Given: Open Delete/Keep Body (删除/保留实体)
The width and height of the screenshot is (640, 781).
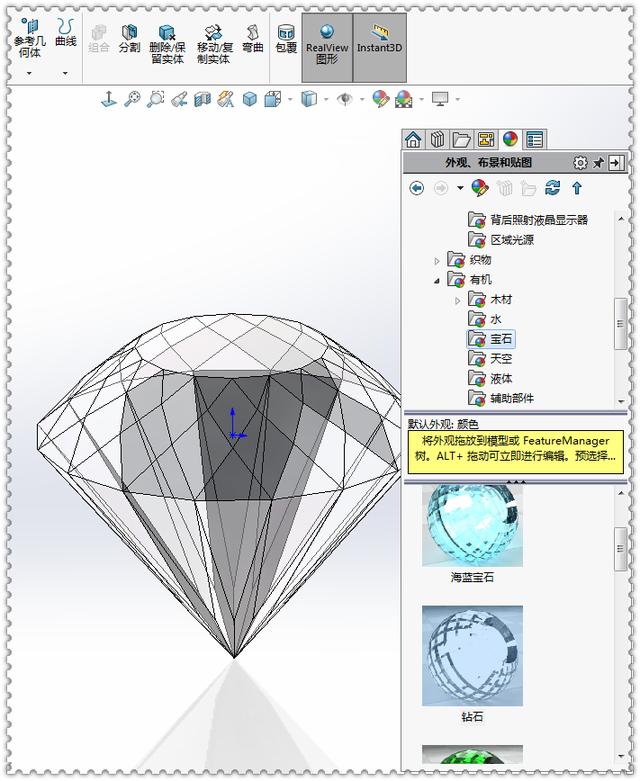Looking at the screenshot, I should pyautogui.click(x=167, y=44).
